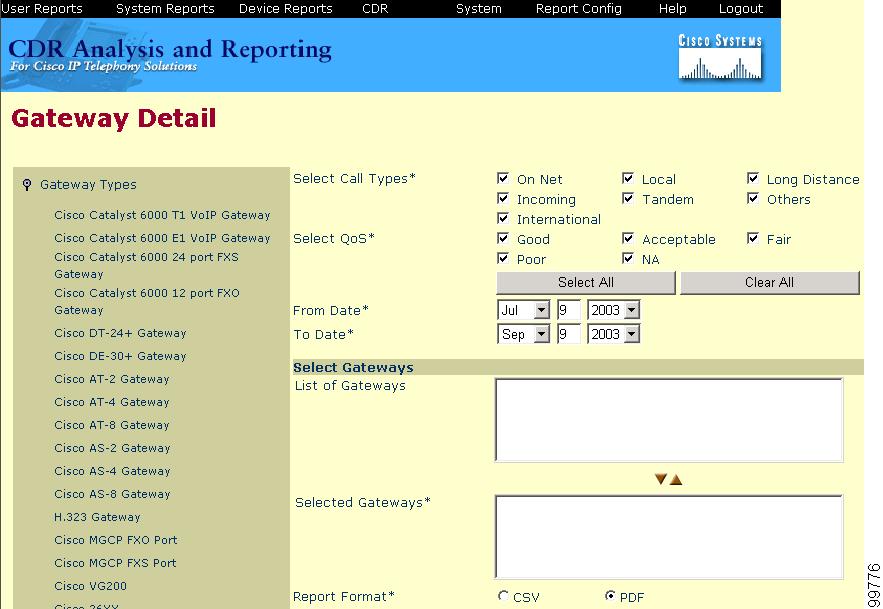Select PDF report format
Screen dimensions: 883x609
[x=610, y=595]
